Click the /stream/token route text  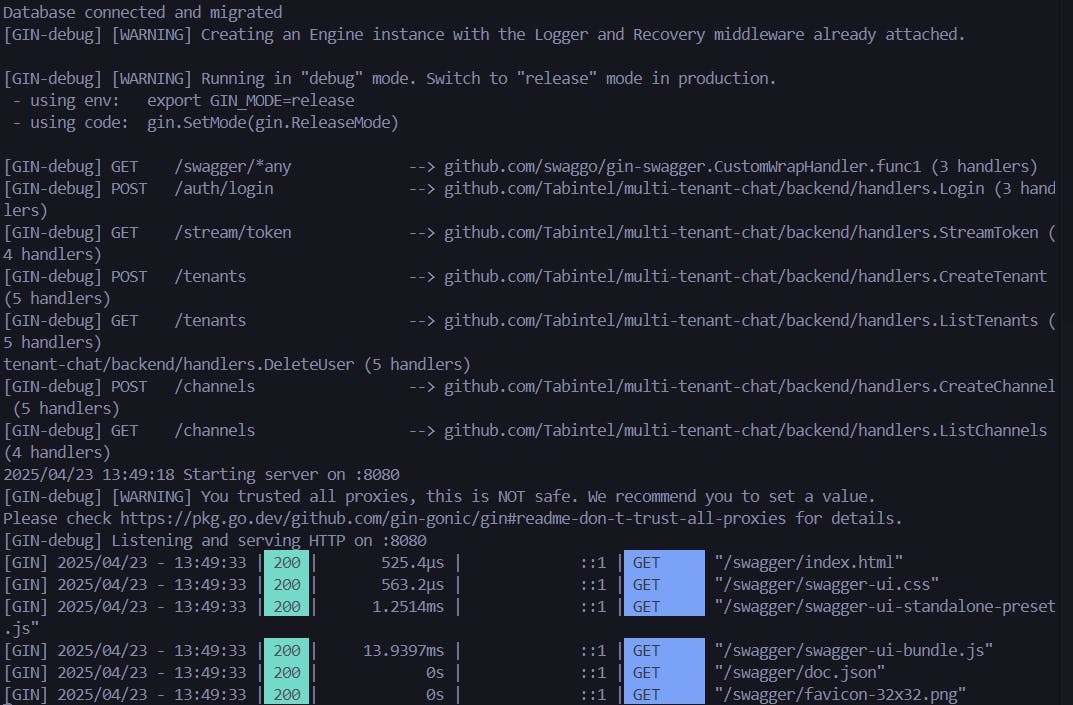pos(233,232)
